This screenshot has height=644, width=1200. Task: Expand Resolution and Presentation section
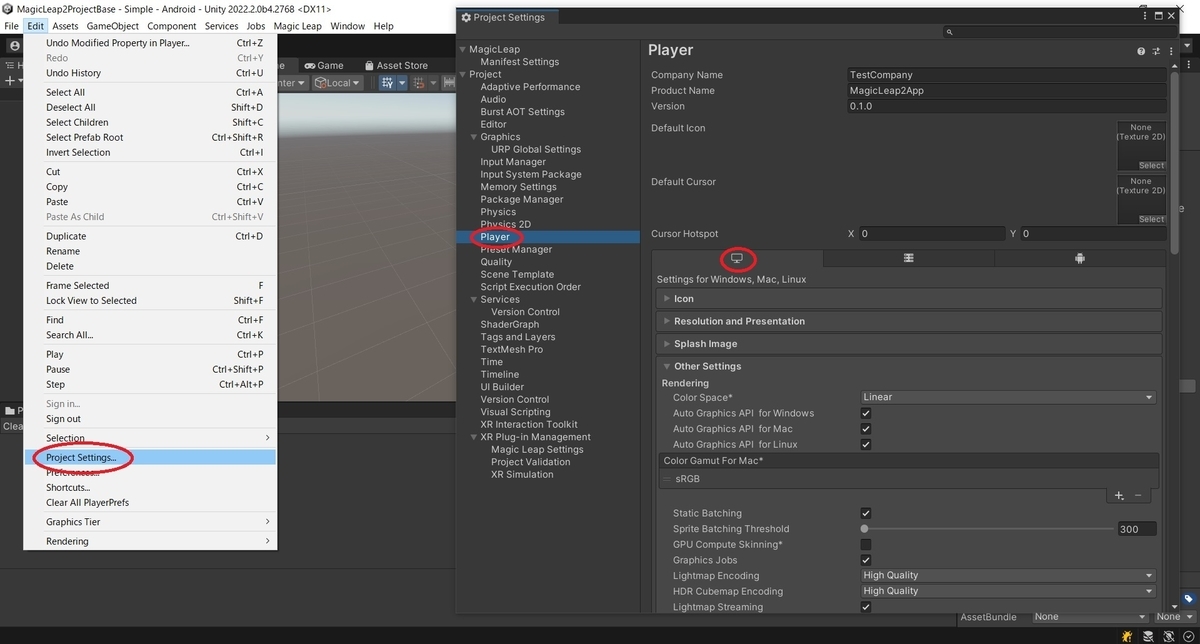pyautogui.click(x=909, y=321)
